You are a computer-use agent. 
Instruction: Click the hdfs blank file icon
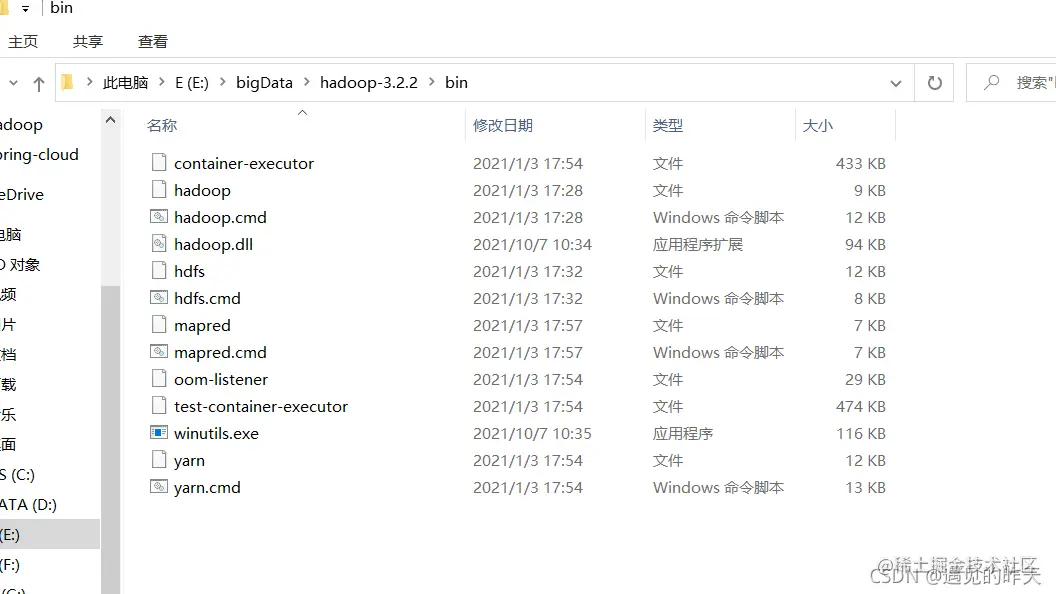[x=159, y=271]
